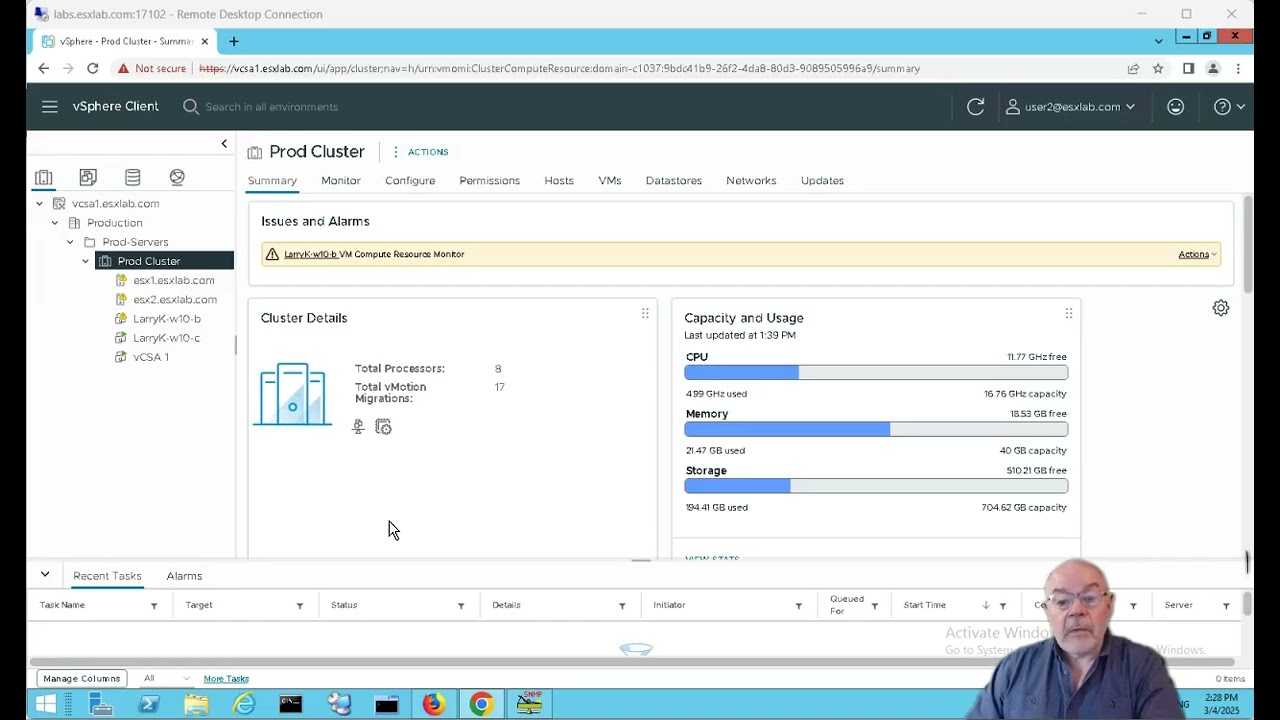Bookmark this page with the star icon
The image size is (1280, 720).
[1158, 68]
